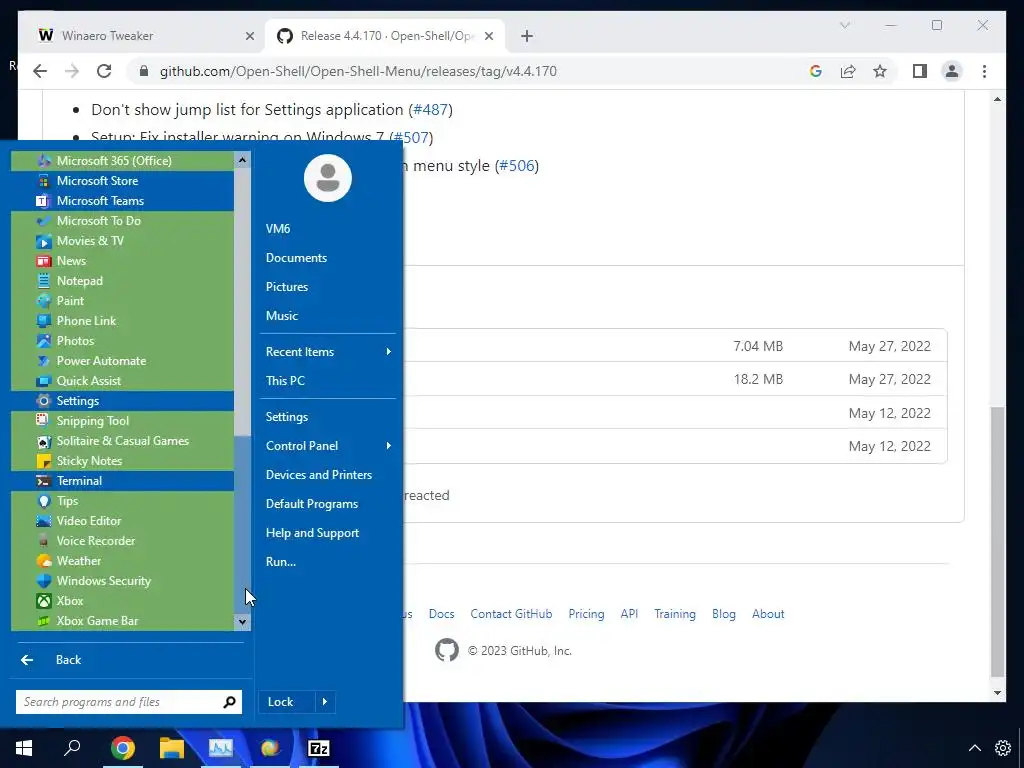
Task: Reload the GitHub page
Action: tap(104, 71)
